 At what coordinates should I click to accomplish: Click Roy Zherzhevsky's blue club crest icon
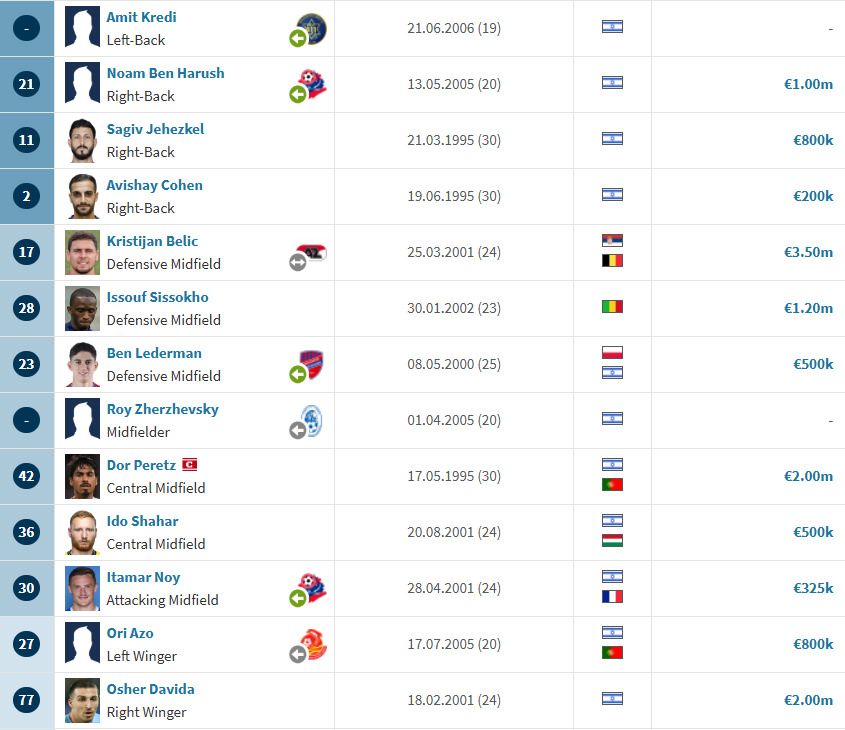coord(311,420)
